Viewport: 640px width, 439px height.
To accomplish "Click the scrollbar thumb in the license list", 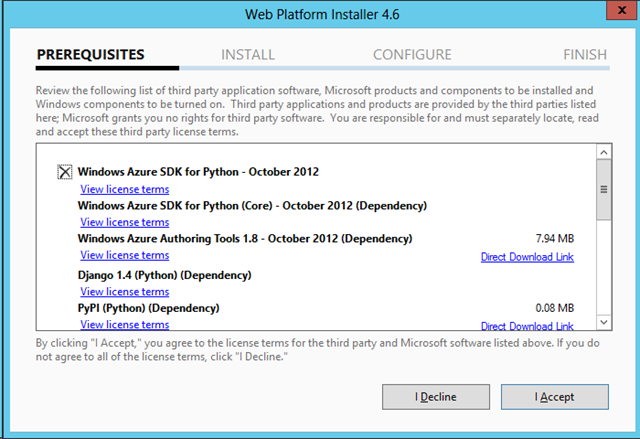I will 603,190.
